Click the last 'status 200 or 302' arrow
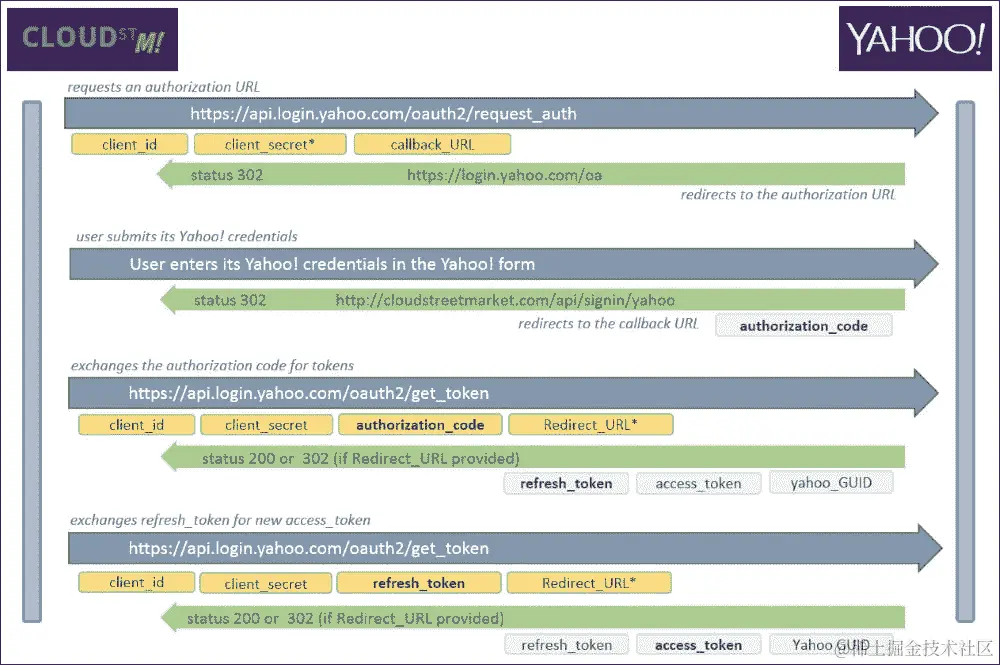Screen dimensions: 1000x665 [x=533, y=618]
